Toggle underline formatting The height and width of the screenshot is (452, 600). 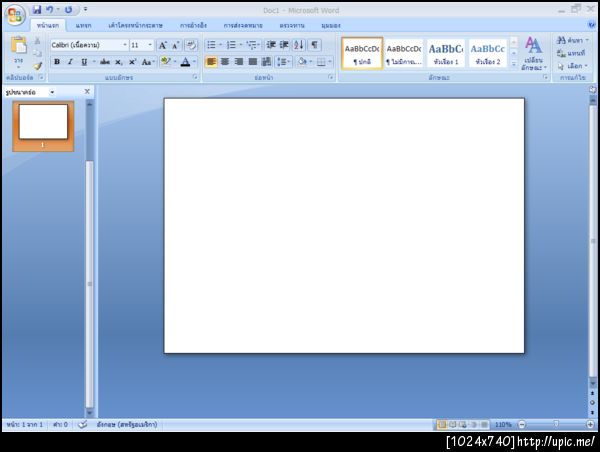coord(84,62)
